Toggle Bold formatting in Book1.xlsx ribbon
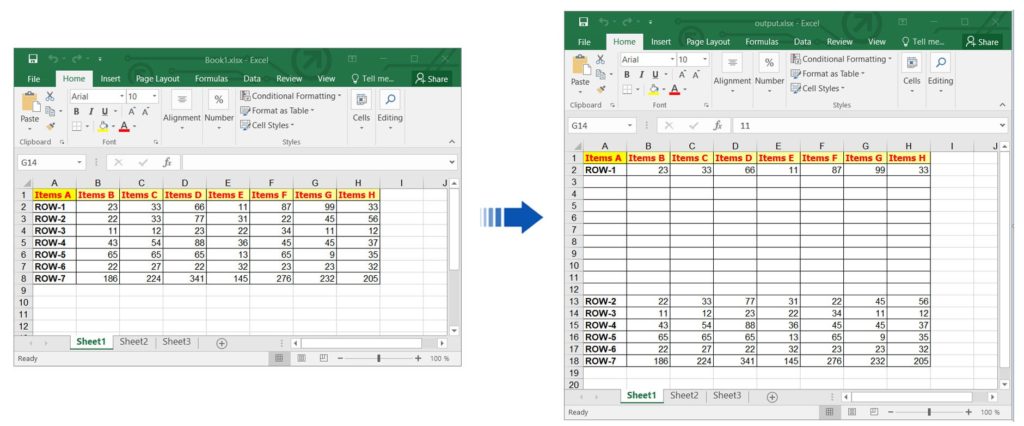 (76, 111)
